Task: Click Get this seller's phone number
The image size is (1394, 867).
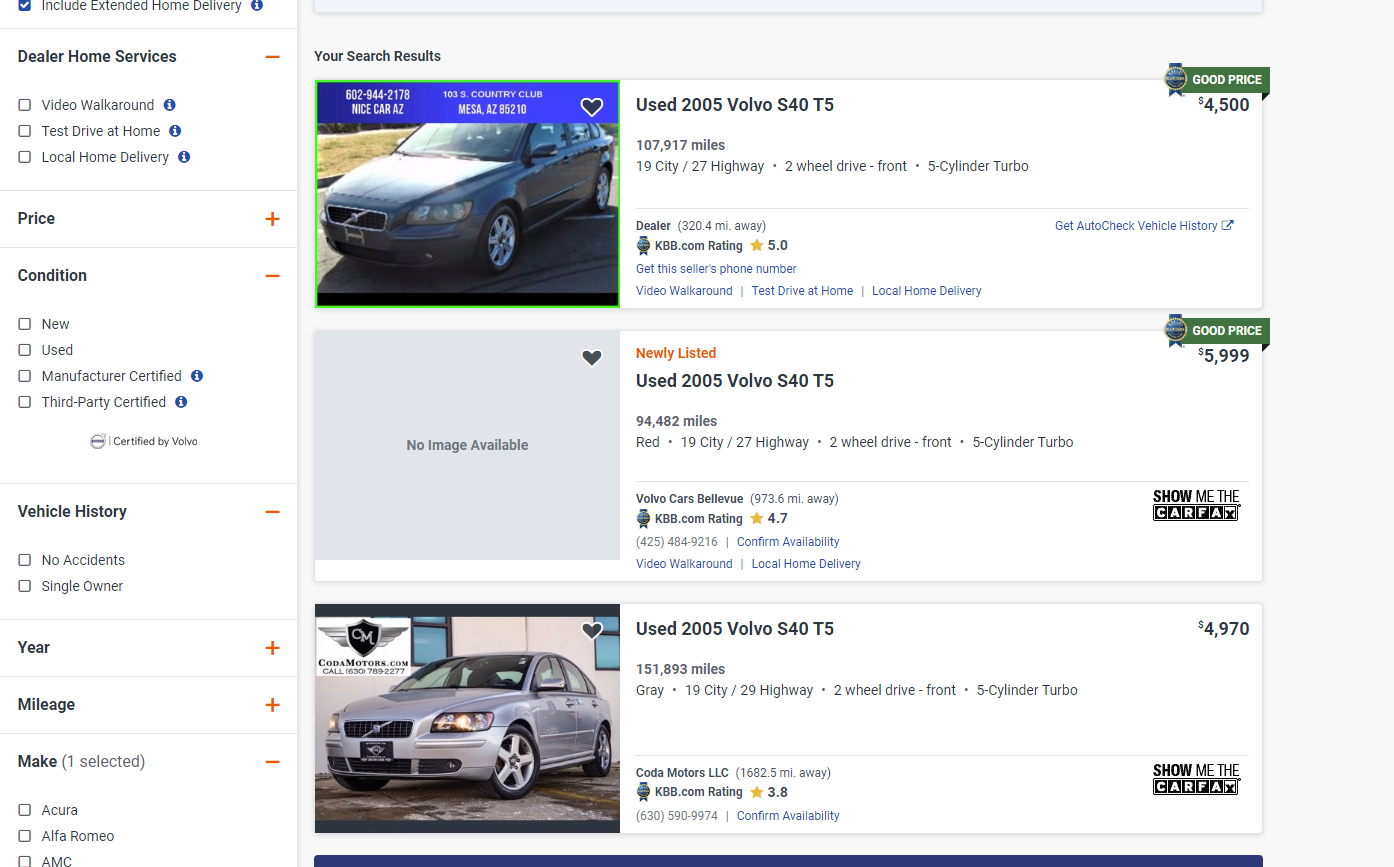Action: (x=716, y=269)
